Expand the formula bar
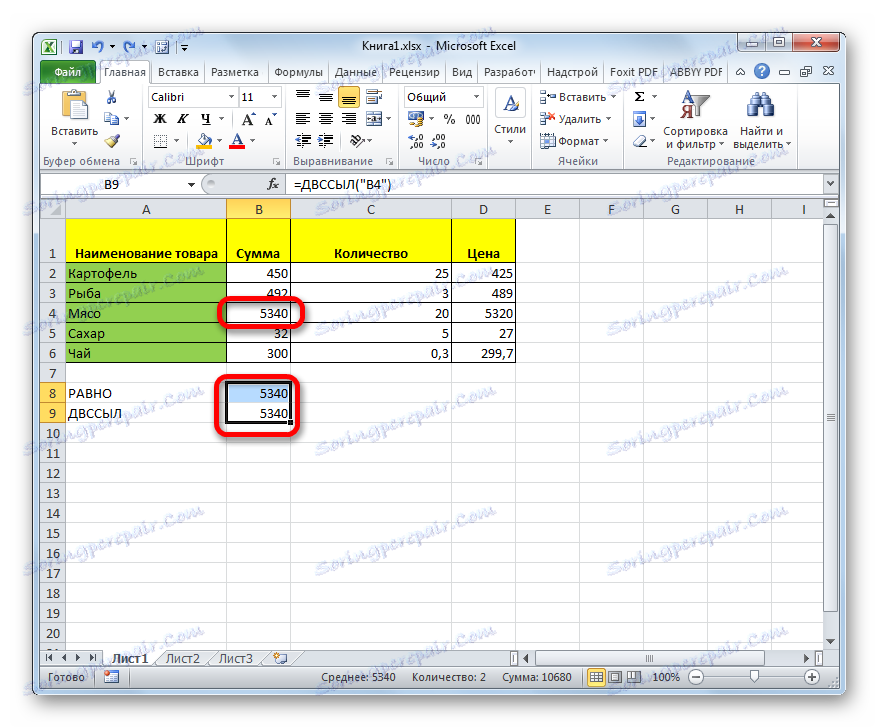This screenshot has width=879, height=728. click(x=830, y=183)
